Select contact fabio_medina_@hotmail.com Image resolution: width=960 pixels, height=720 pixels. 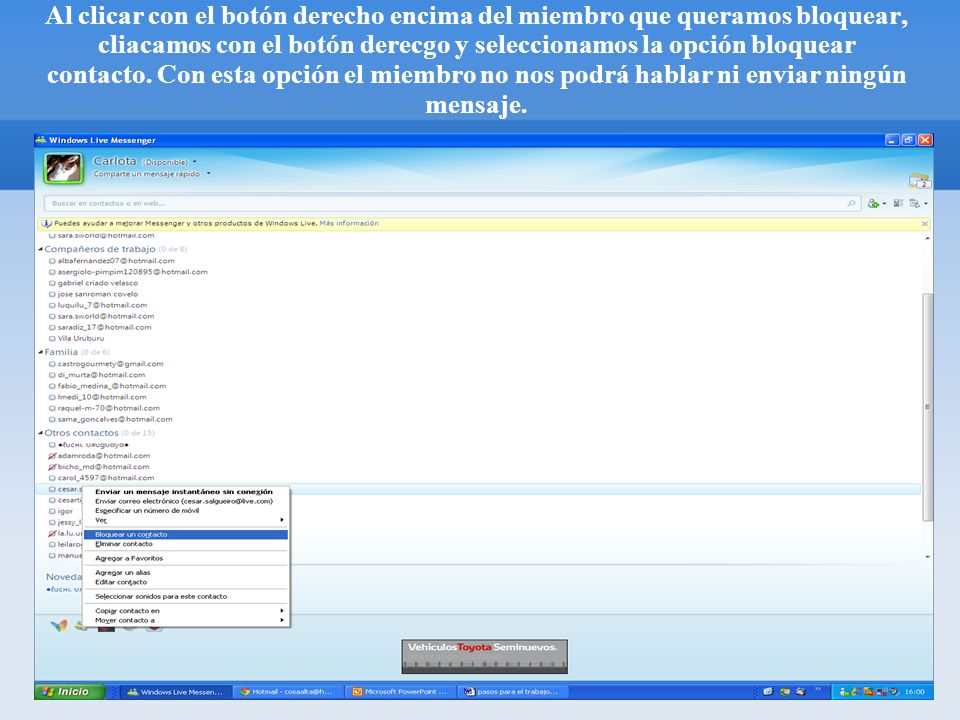coord(111,386)
